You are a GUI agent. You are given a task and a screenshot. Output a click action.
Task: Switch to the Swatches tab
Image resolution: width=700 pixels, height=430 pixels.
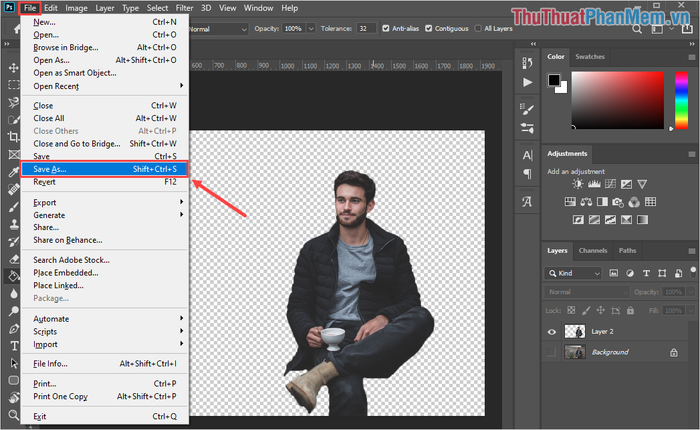590,57
